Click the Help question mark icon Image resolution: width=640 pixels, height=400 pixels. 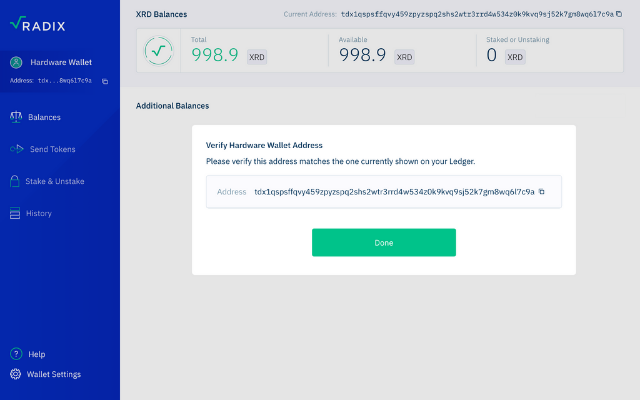[16, 354]
